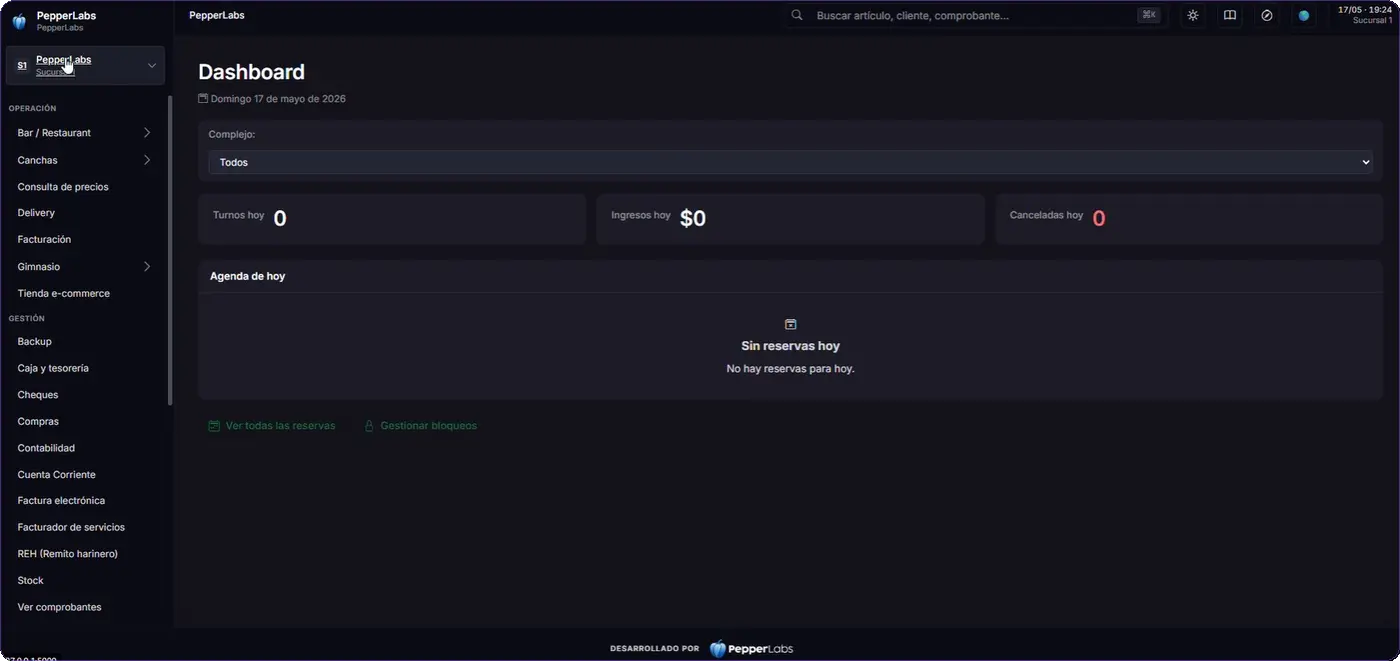Click the calendar icon beside Ver todas las reservas
The width and height of the screenshot is (1400, 661).
(x=214, y=426)
